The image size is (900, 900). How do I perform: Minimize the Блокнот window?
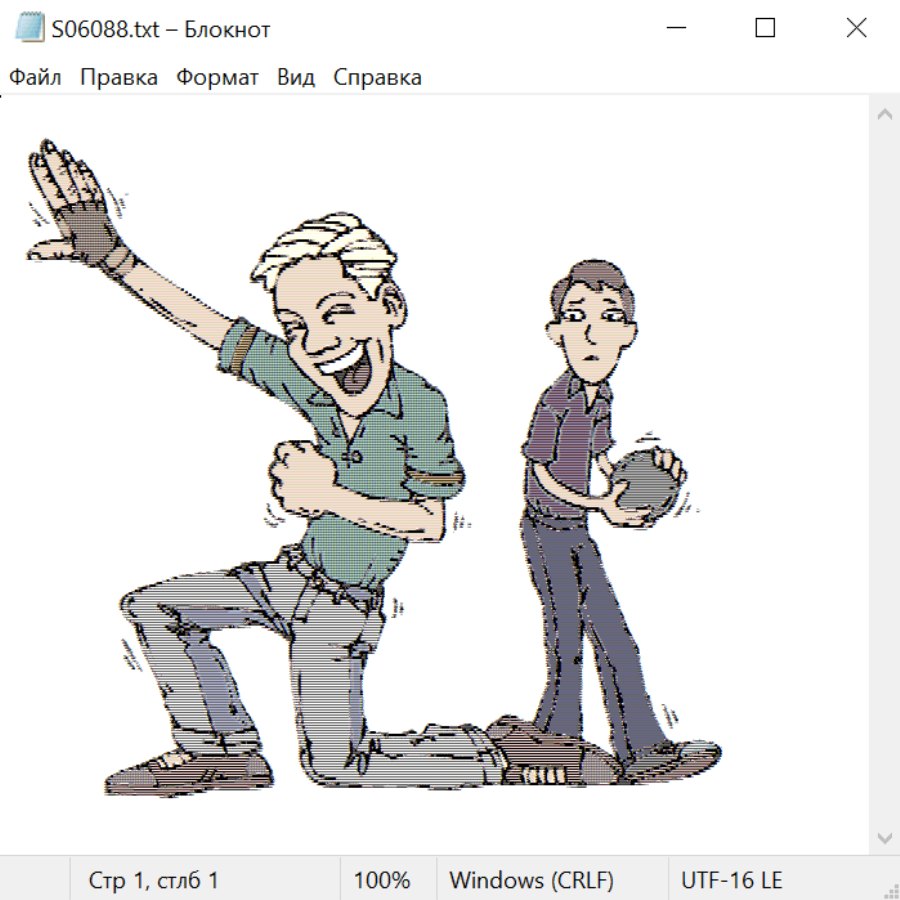(675, 29)
